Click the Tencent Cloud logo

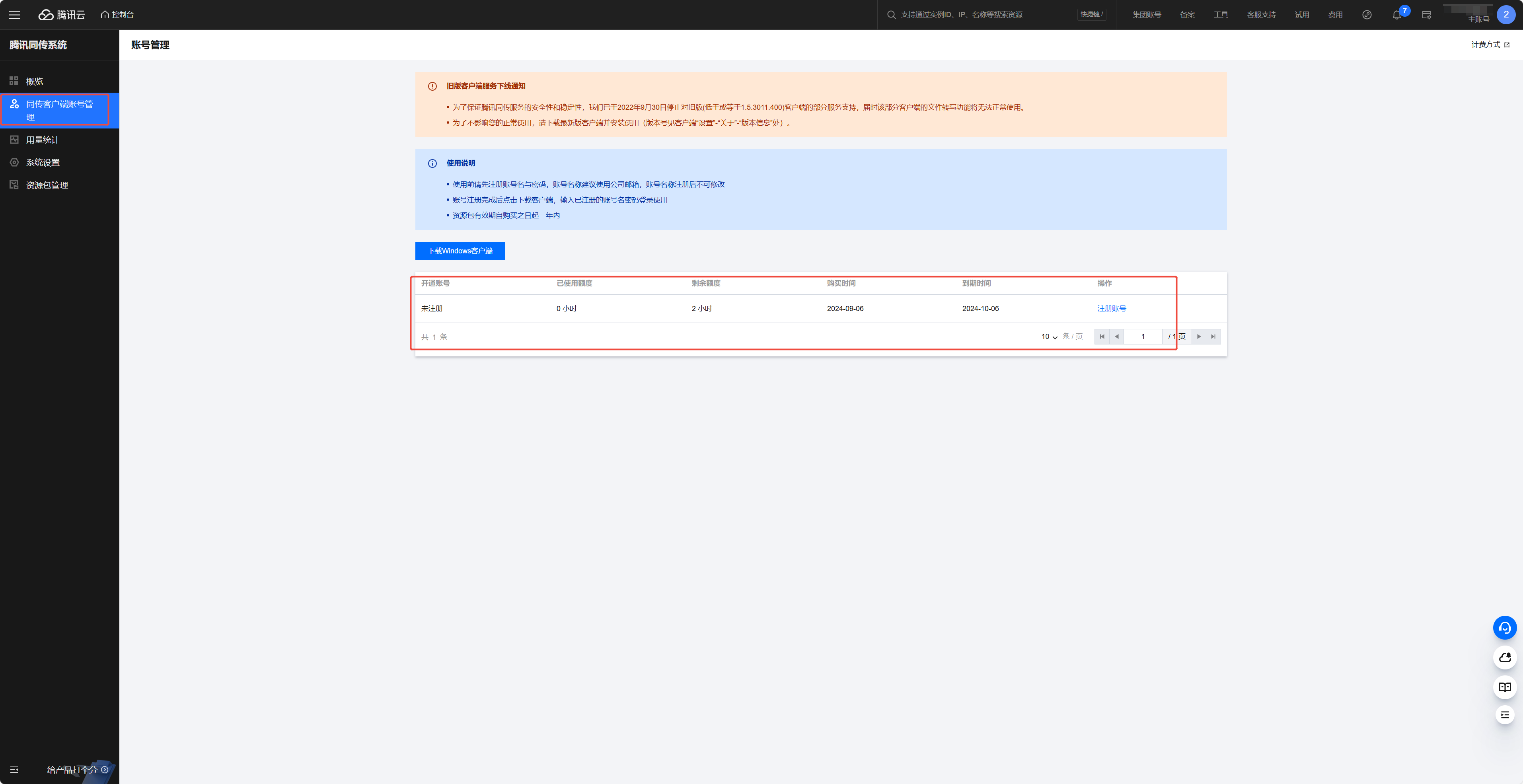[x=62, y=15]
